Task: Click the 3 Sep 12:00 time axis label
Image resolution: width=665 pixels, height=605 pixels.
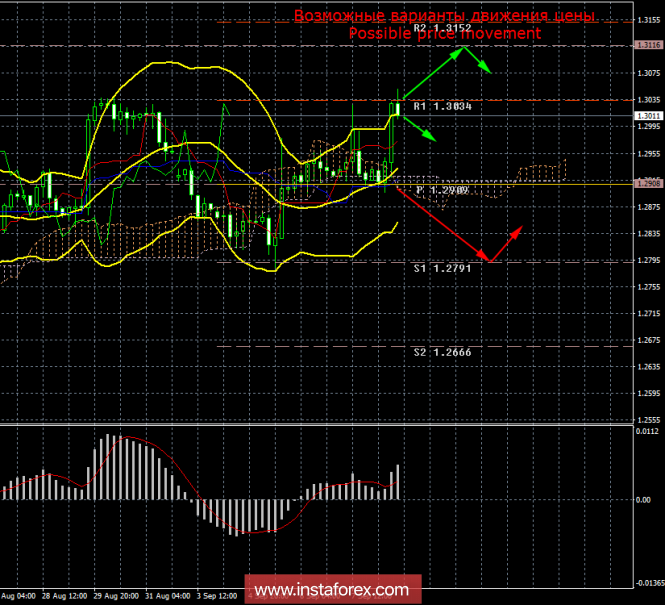Action: coord(217,596)
